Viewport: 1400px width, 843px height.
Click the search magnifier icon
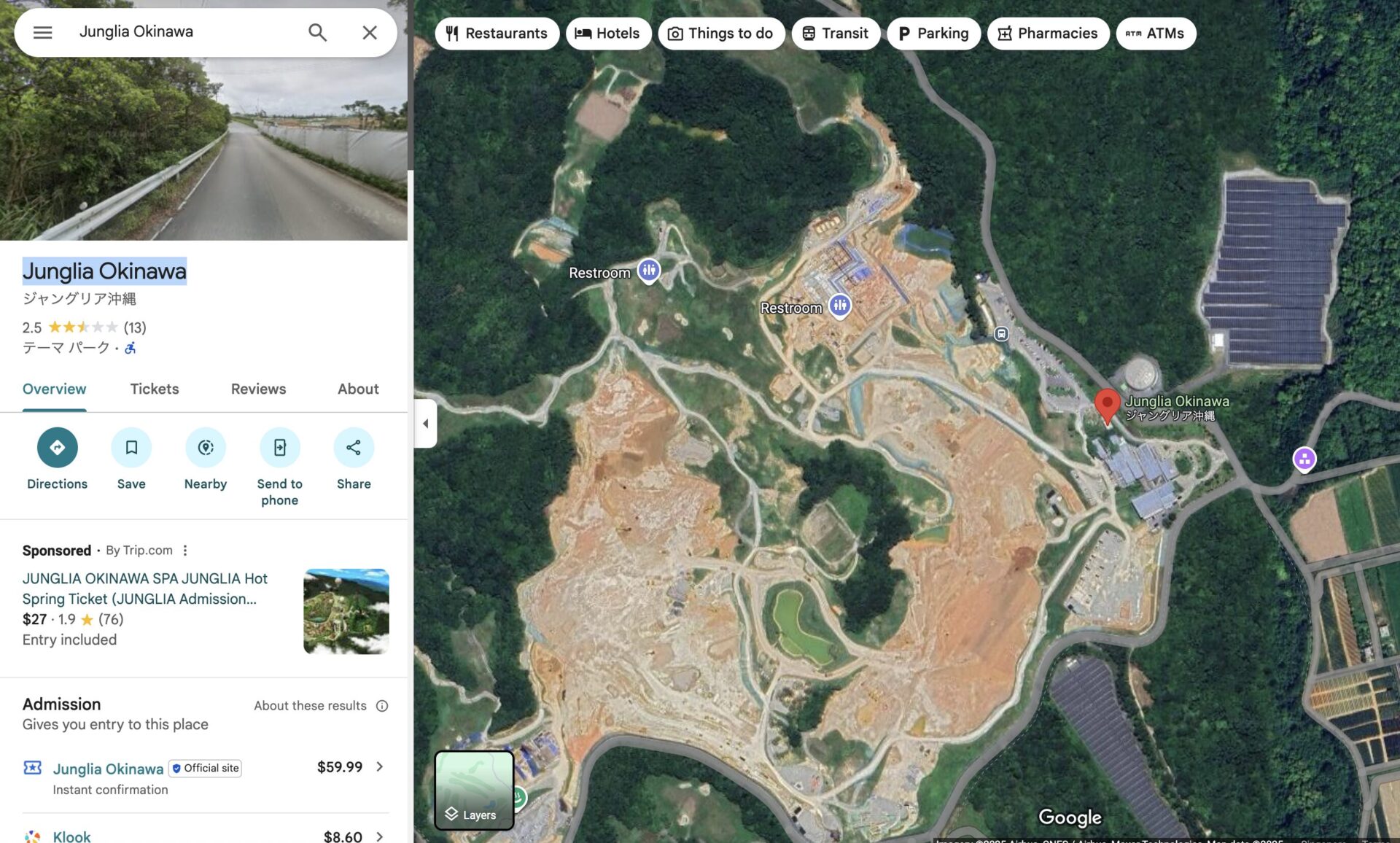(x=317, y=32)
